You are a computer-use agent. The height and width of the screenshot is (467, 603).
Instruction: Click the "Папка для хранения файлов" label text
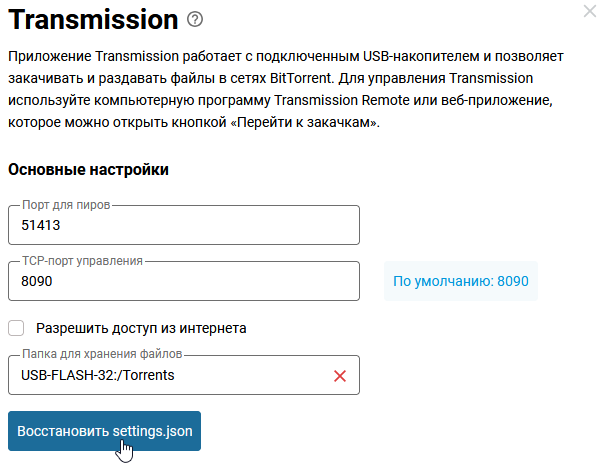coord(101,355)
